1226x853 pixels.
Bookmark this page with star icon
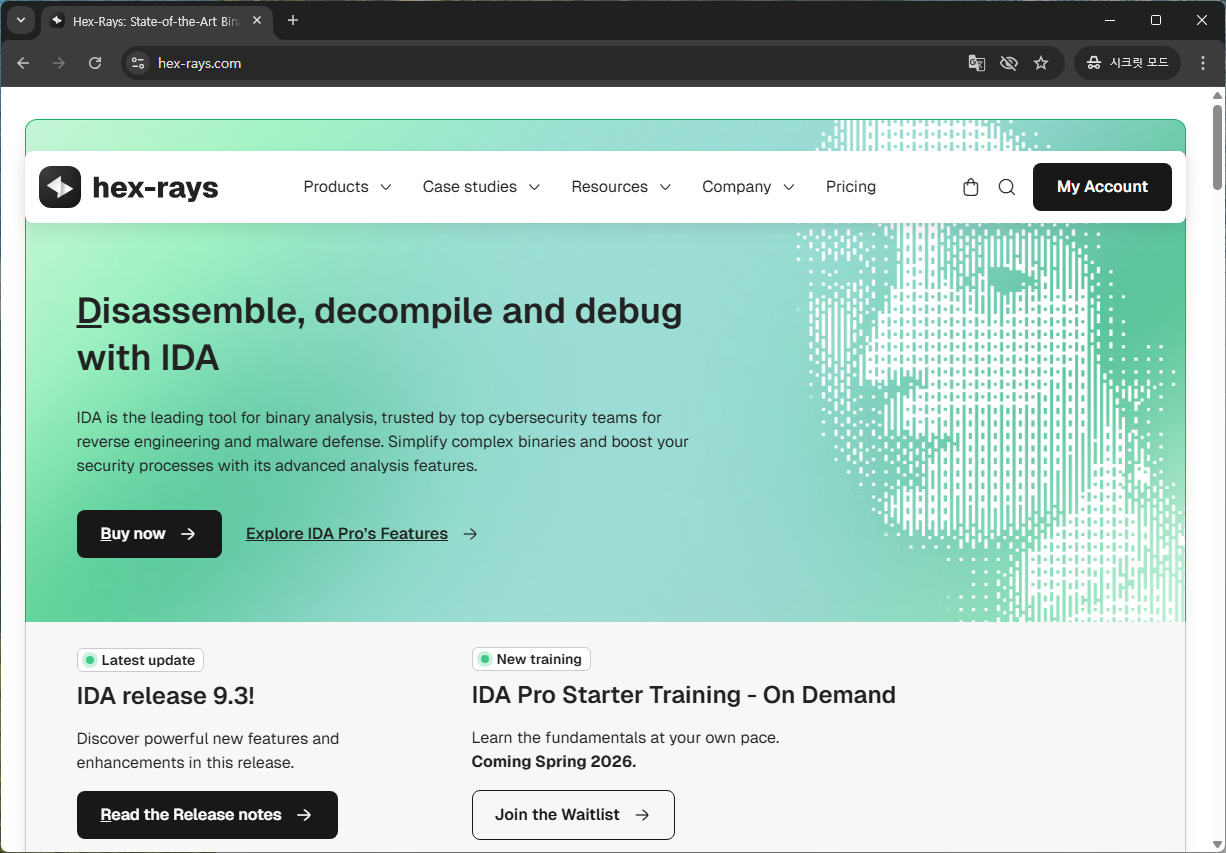coord(1041,63)
